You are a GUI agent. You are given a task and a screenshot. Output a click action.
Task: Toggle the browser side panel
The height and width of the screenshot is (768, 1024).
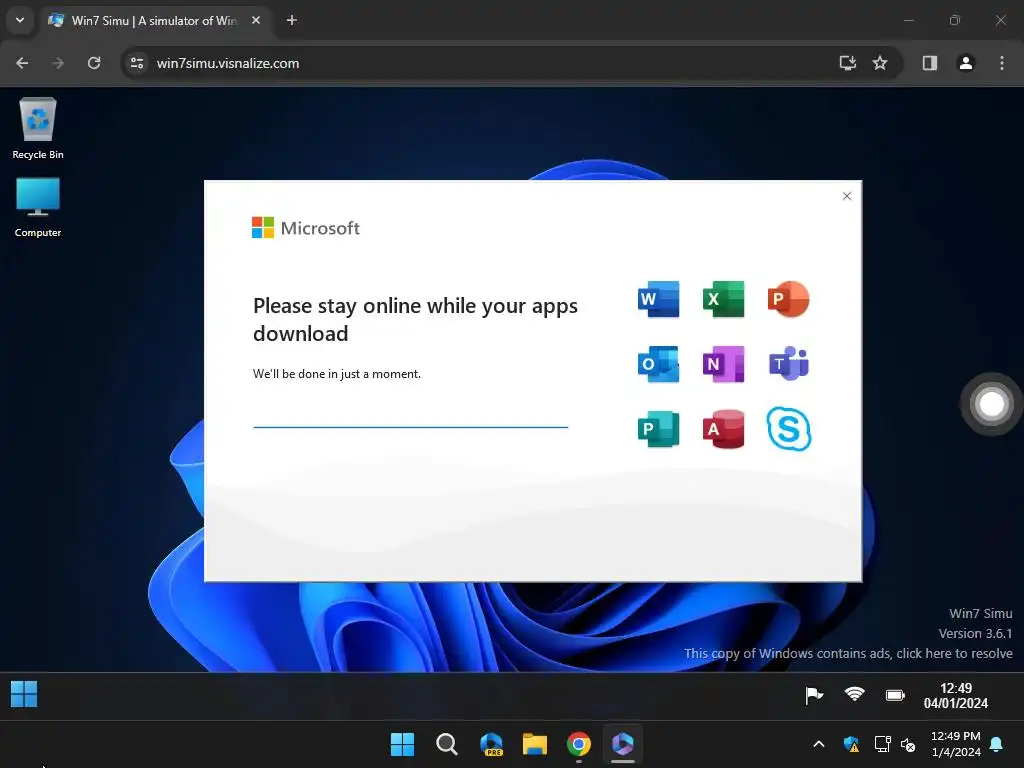(x=930, y=63)
